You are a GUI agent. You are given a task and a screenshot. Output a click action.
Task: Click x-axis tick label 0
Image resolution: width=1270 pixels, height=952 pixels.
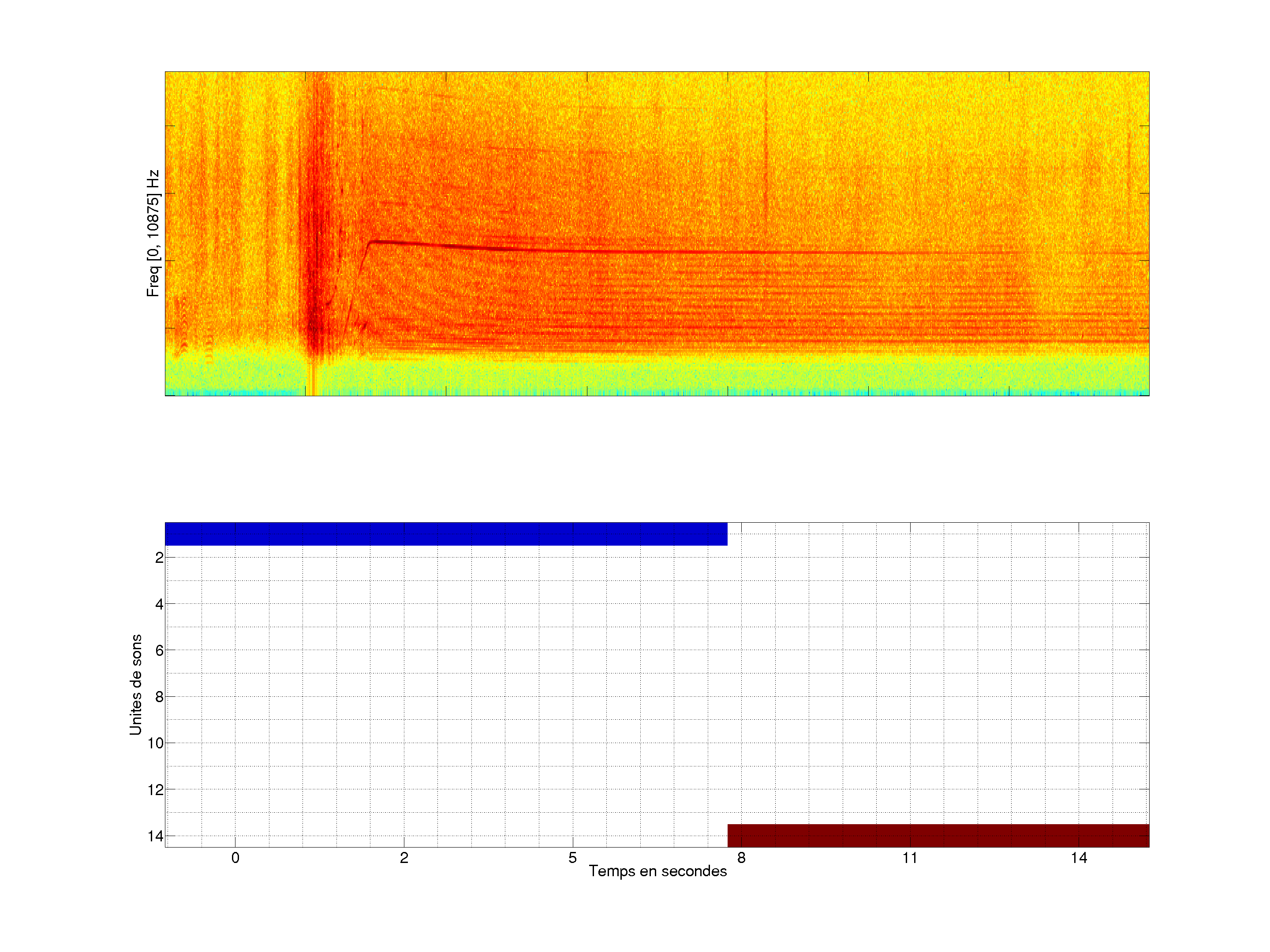pos(235,858)
